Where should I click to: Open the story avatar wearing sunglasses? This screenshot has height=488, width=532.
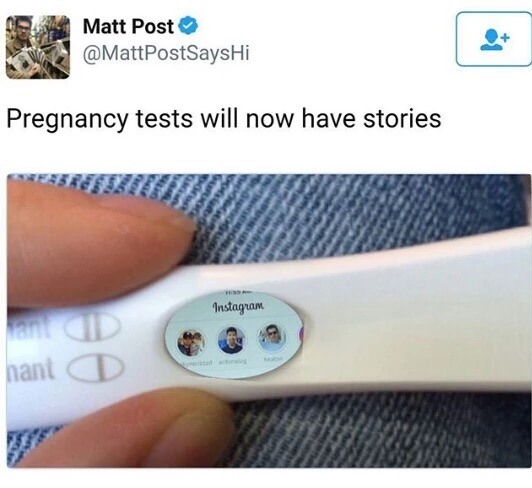272,338
